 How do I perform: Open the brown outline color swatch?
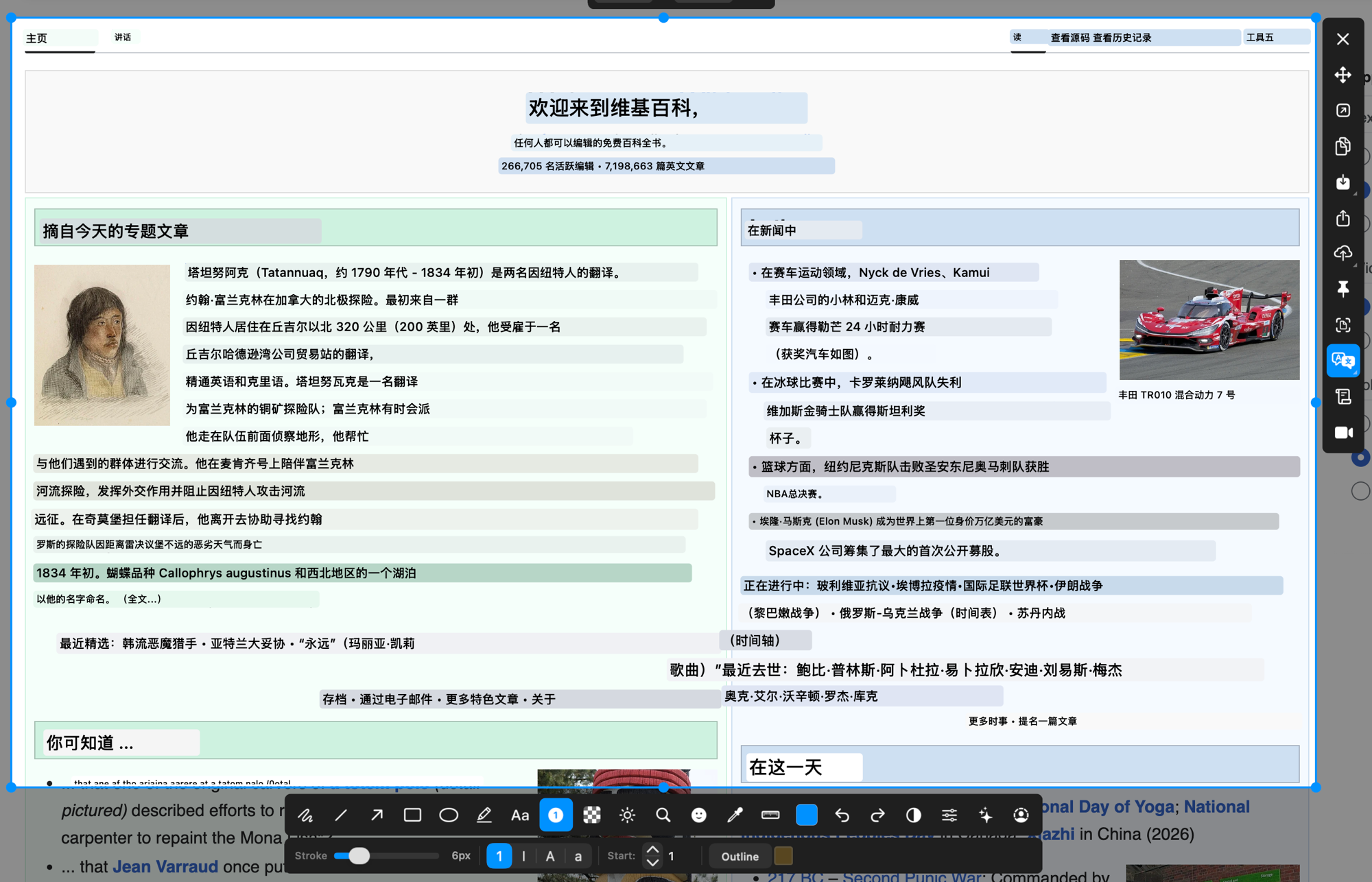coord(783,856)
